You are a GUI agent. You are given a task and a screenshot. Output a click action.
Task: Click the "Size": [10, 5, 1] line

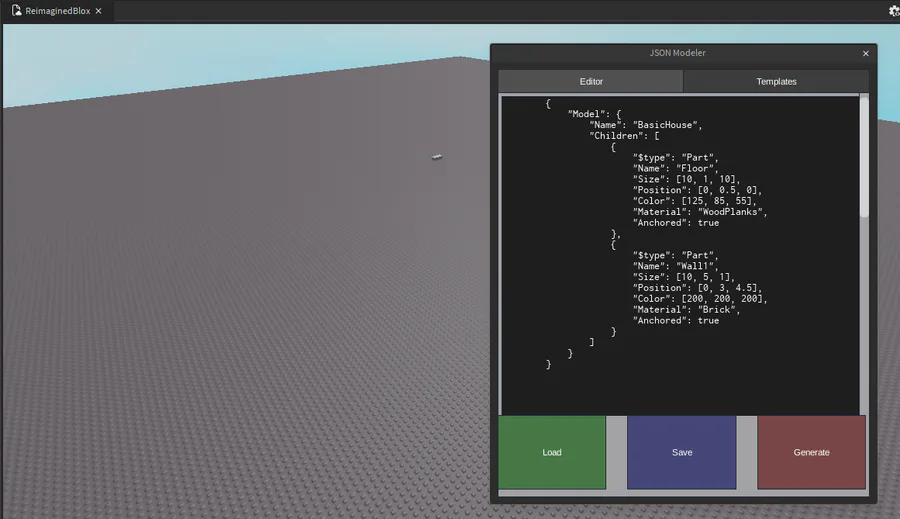684,277
